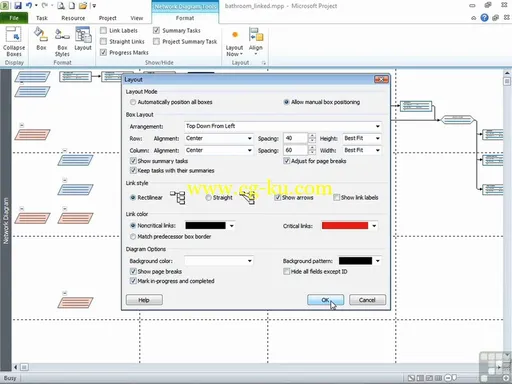
Task: Click the Column Spacing value field
Action: 296,150
